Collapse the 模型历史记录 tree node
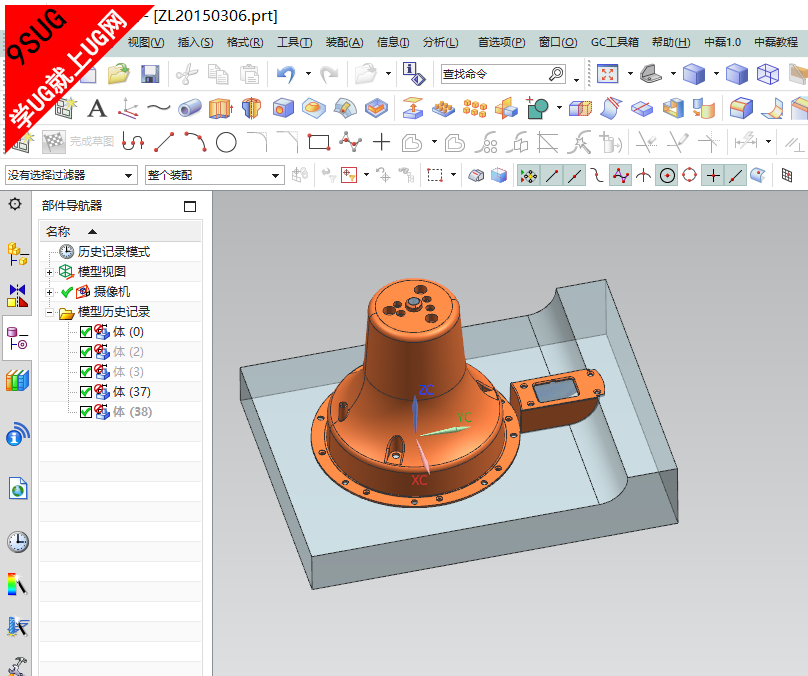Image resolution: width=808 pixels, height=676 pixels. pyautogui.click(x=49, y=312)
